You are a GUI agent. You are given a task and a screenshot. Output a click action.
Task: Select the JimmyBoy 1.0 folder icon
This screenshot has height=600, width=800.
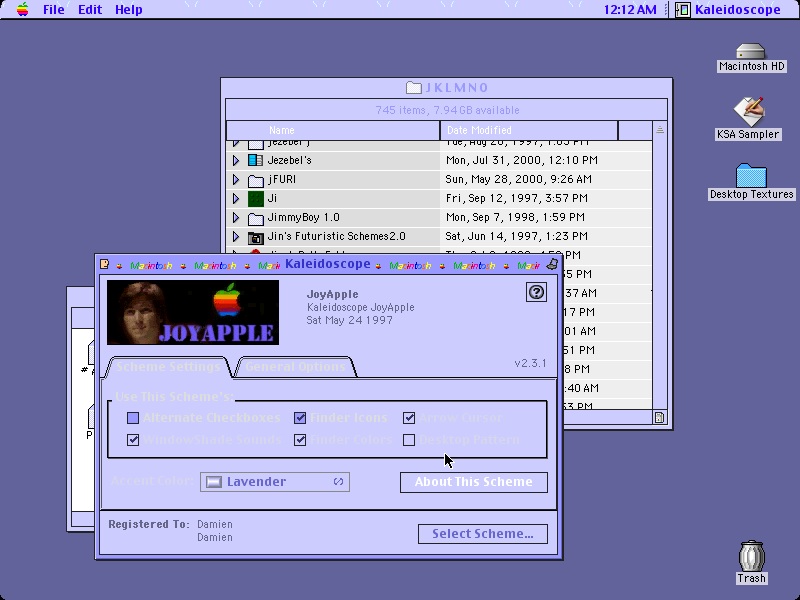coord(255,218)
